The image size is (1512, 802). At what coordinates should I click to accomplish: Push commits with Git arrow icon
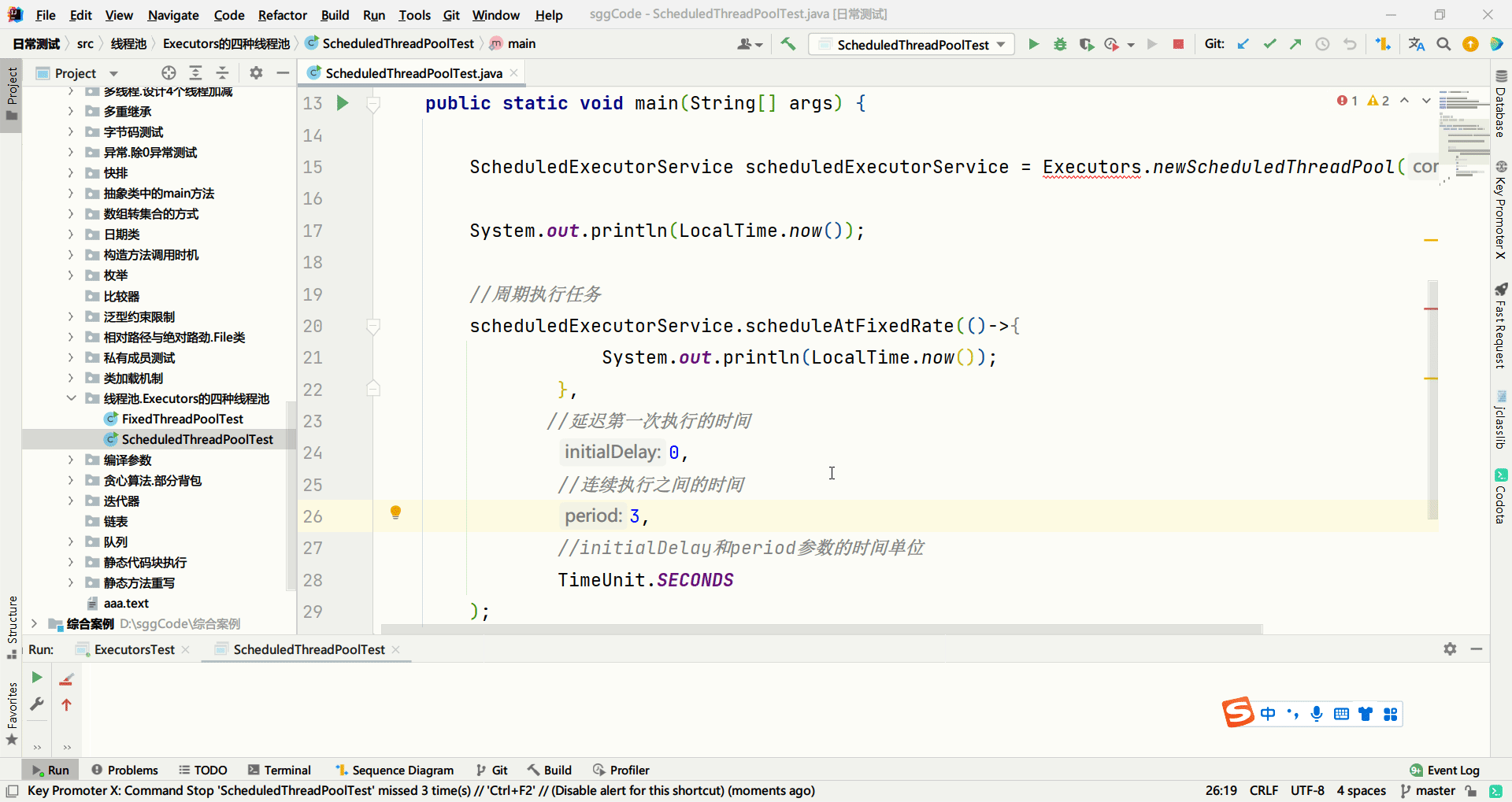pos(1295,44)
